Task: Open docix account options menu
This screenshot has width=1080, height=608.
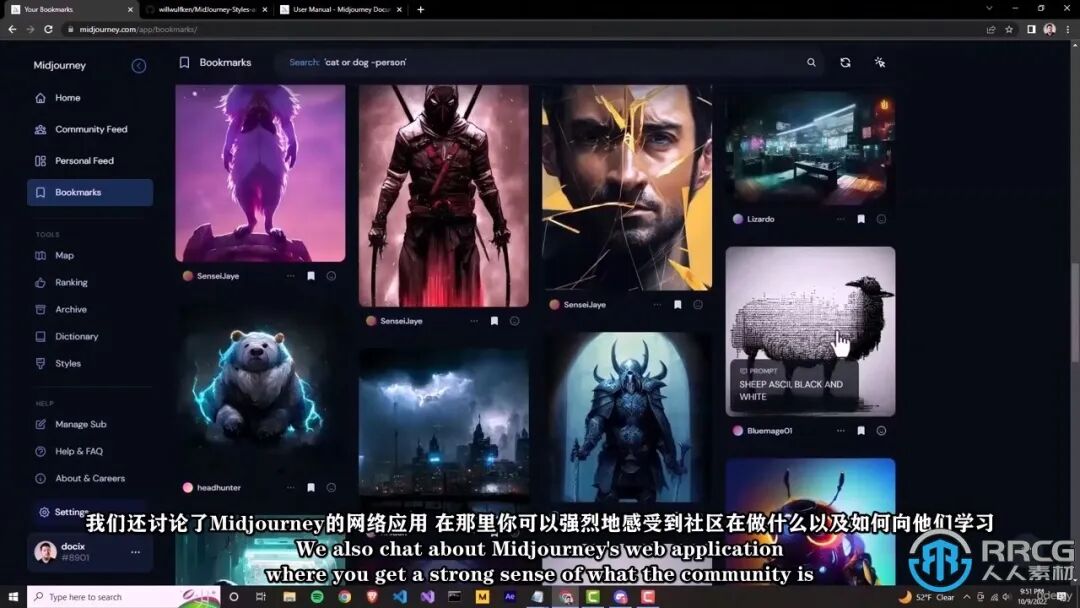Action: click(x=136, y=552)
